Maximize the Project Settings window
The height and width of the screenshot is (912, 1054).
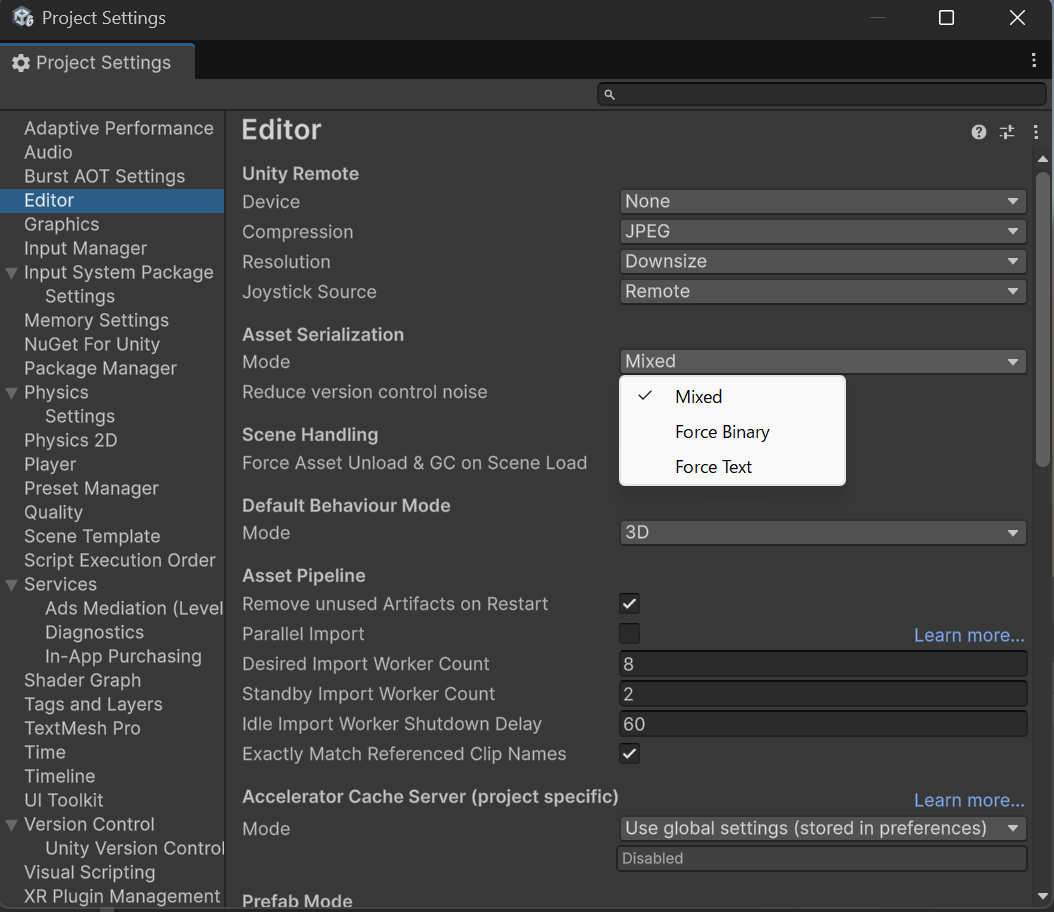click(x=946, y=17)
